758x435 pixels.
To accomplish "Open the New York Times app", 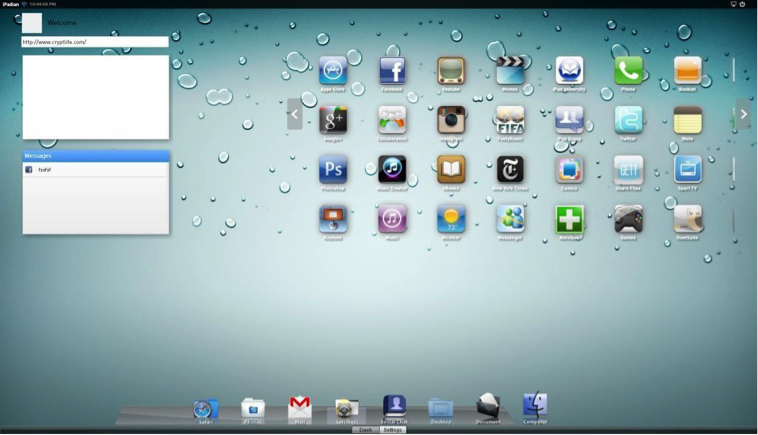I will click(x=510, y=170).
